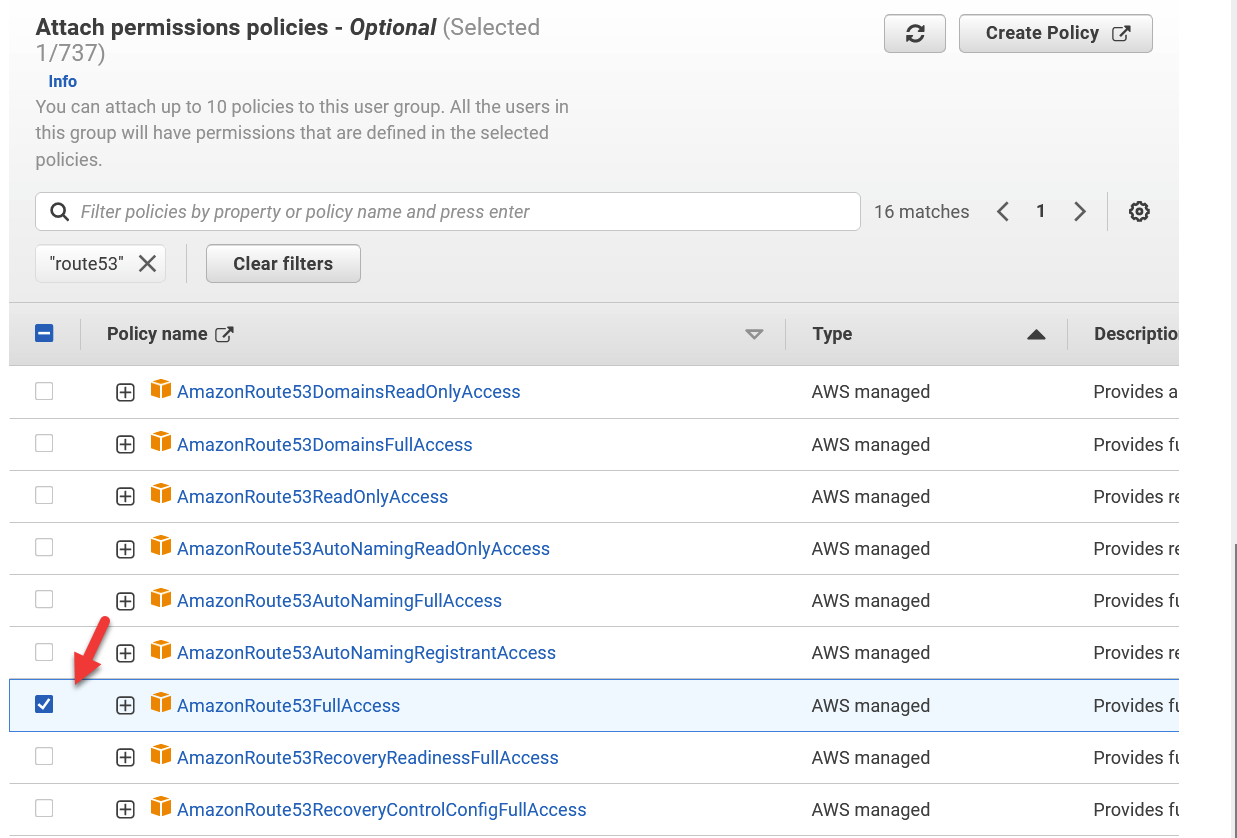The height and width of the screenshot is (838, 1237).
Task: Open the AmazonRoute53DomainsFullAccess policy link
Action: [x=324, y=445]
